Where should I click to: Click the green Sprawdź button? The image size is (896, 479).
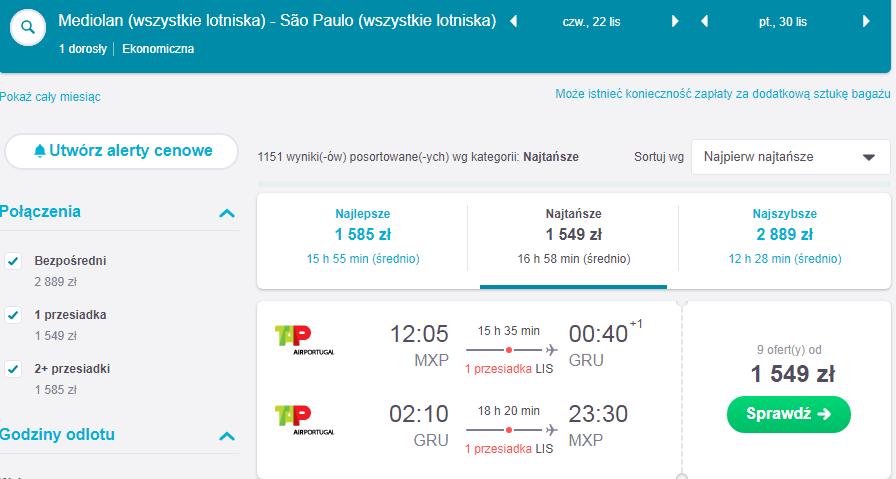[789, 414]
